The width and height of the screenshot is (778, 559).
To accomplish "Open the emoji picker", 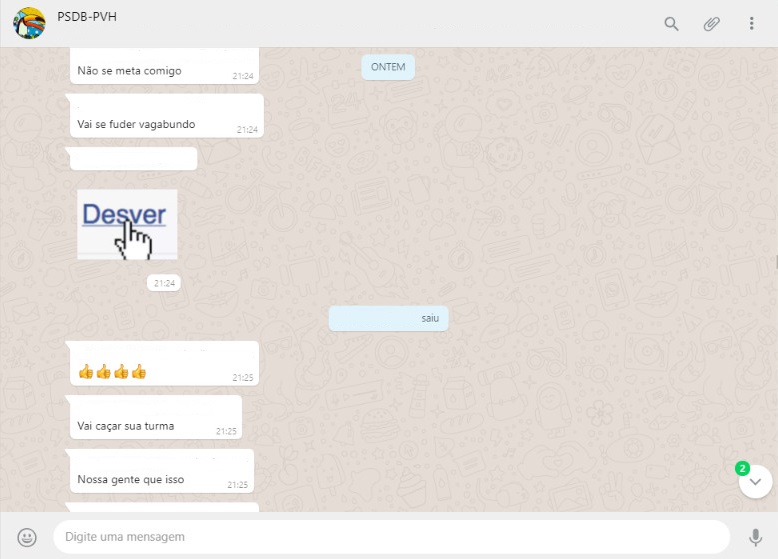I will click(28, 537).
